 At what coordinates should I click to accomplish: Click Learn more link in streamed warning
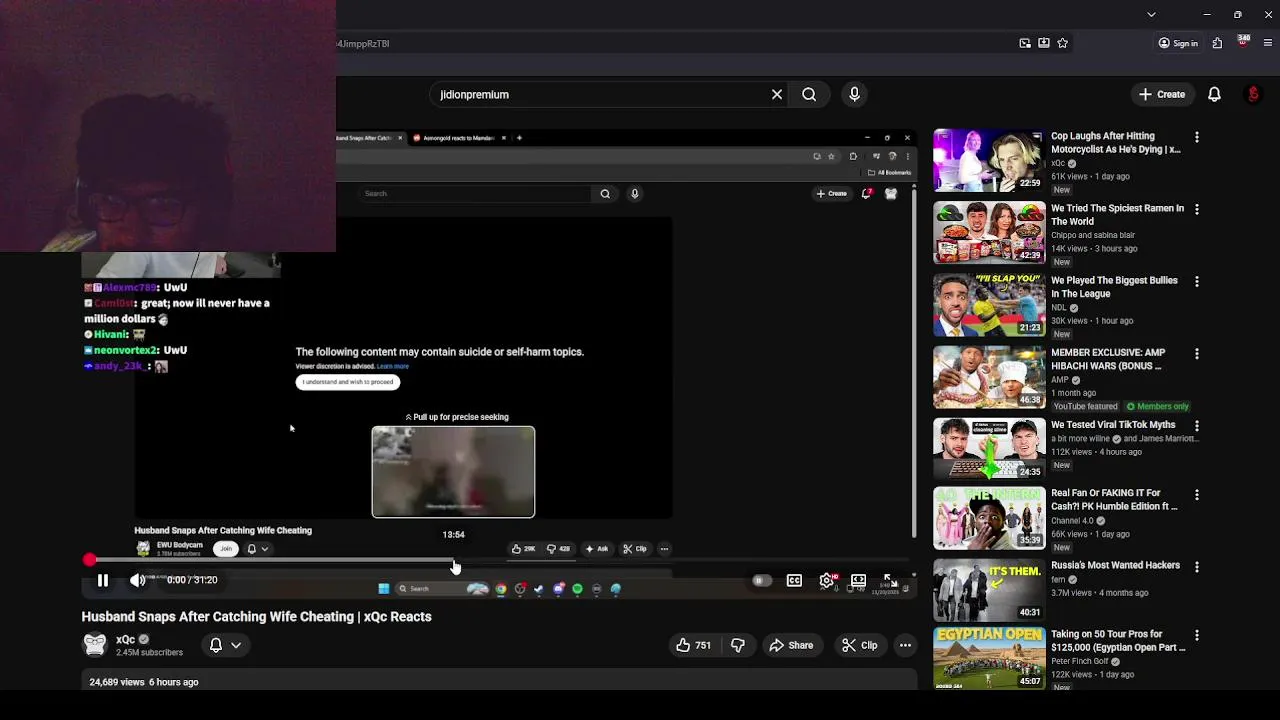[393, 366]
